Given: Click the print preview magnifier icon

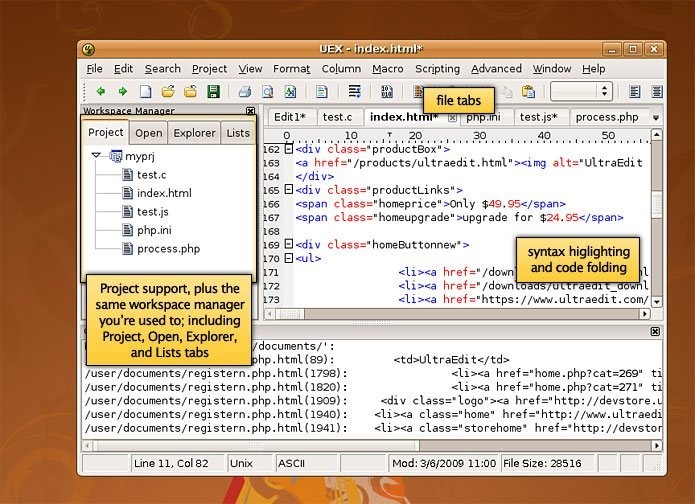Looking at the screenshot, I should pos(268,92).
